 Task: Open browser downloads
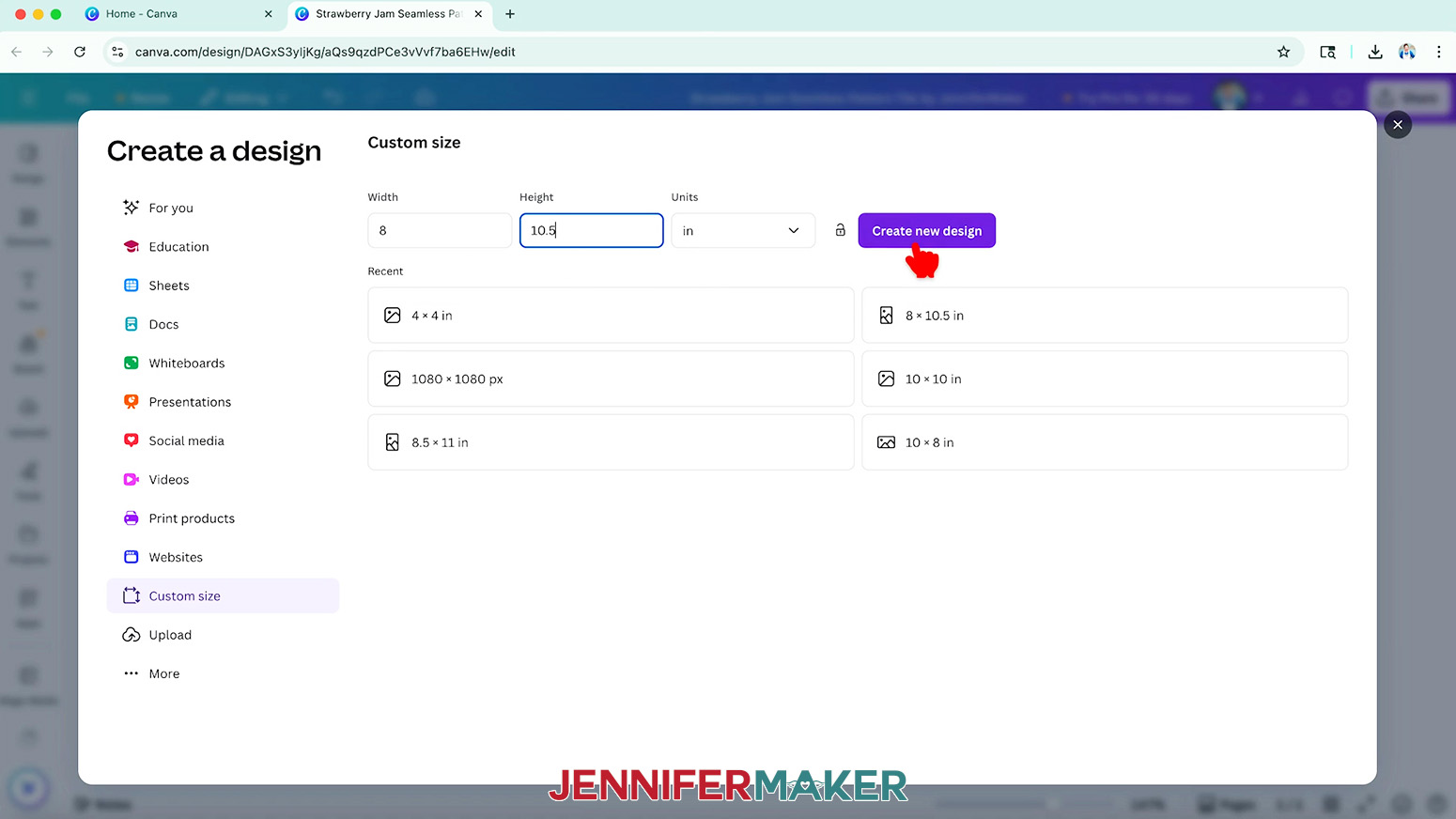(x=1375, y=52)
